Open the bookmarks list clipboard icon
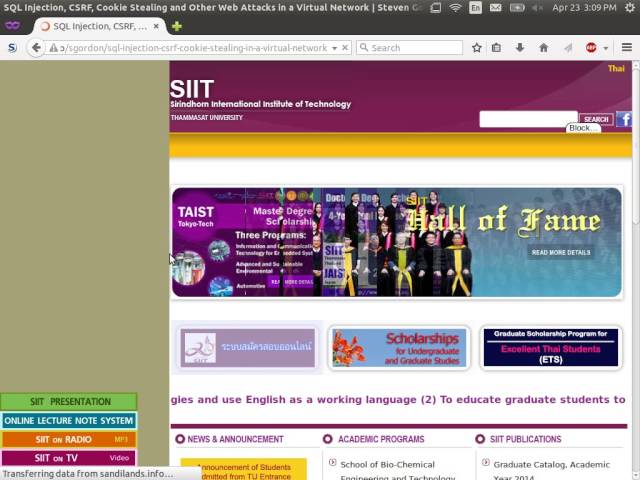Viewport: 640px width, 480px height. 496,48
